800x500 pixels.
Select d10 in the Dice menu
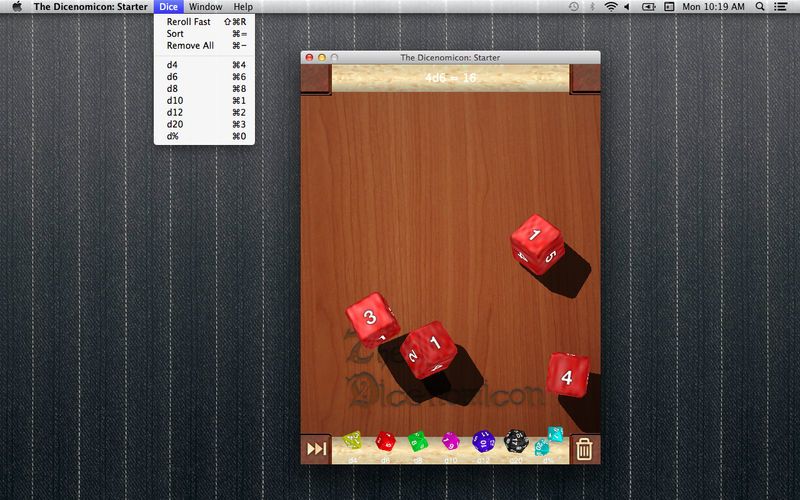pos(204,101)
